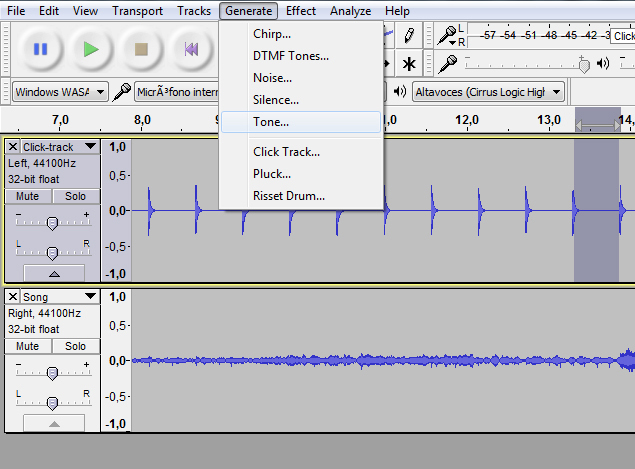Choose Noise... from Generate menu
The height and width of the screenshot is (469, 635).
[301, 78]
